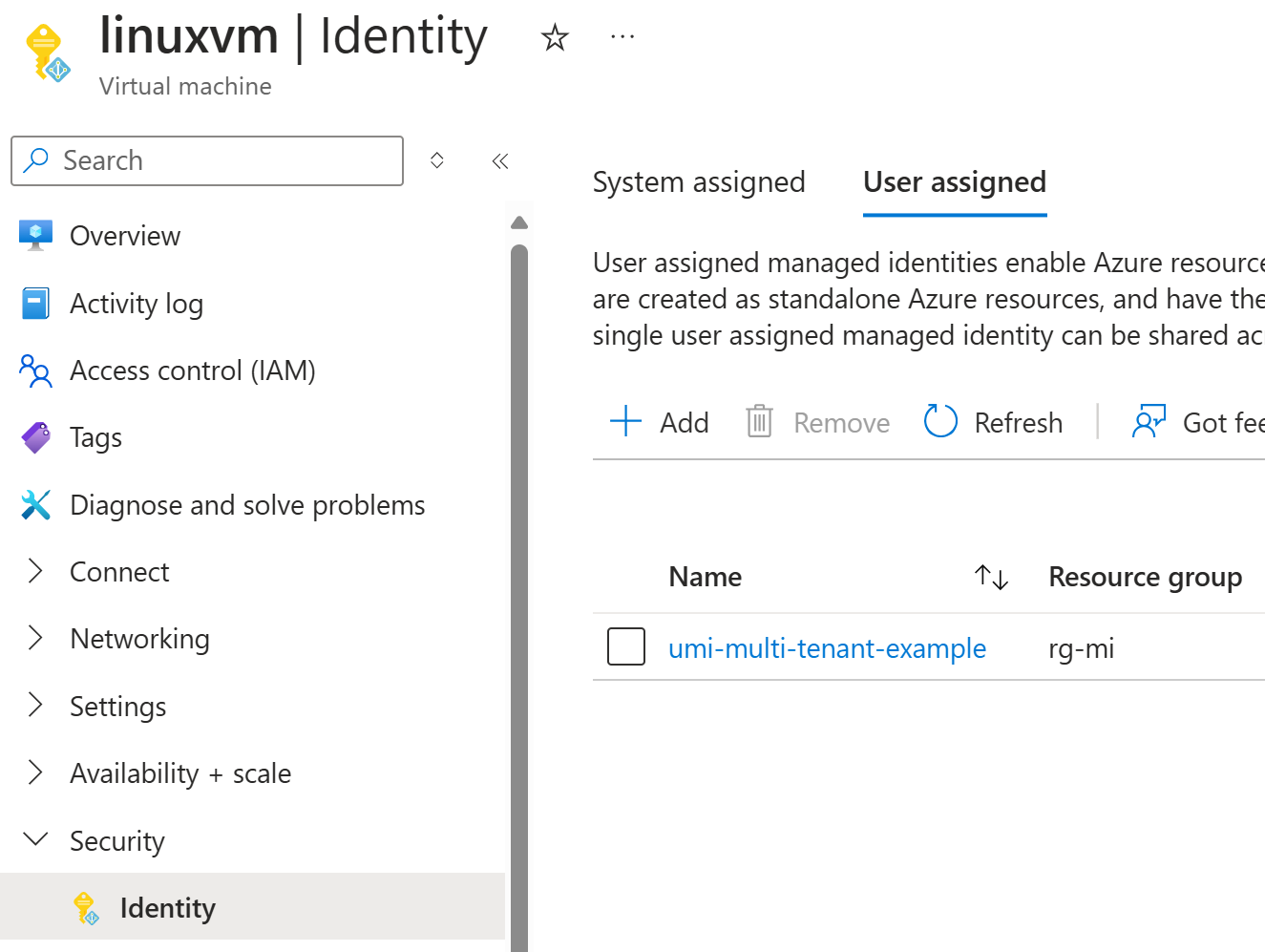
Task: Expand the Availability + scale group
Action: [x=35, y=772]
